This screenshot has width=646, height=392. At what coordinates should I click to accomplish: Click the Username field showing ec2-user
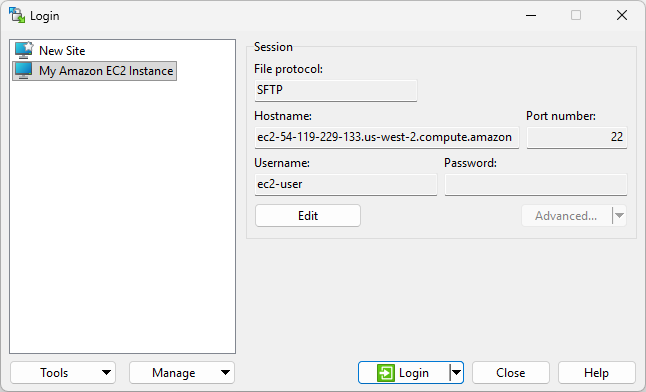(346, 184)
